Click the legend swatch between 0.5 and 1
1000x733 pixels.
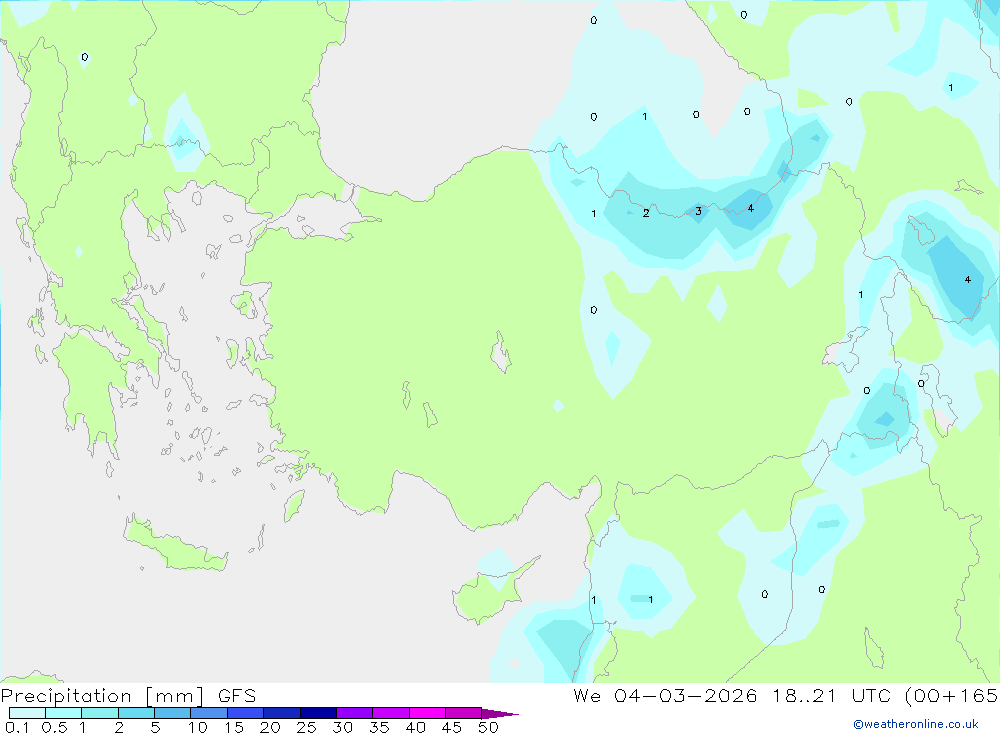click(63, 713)
